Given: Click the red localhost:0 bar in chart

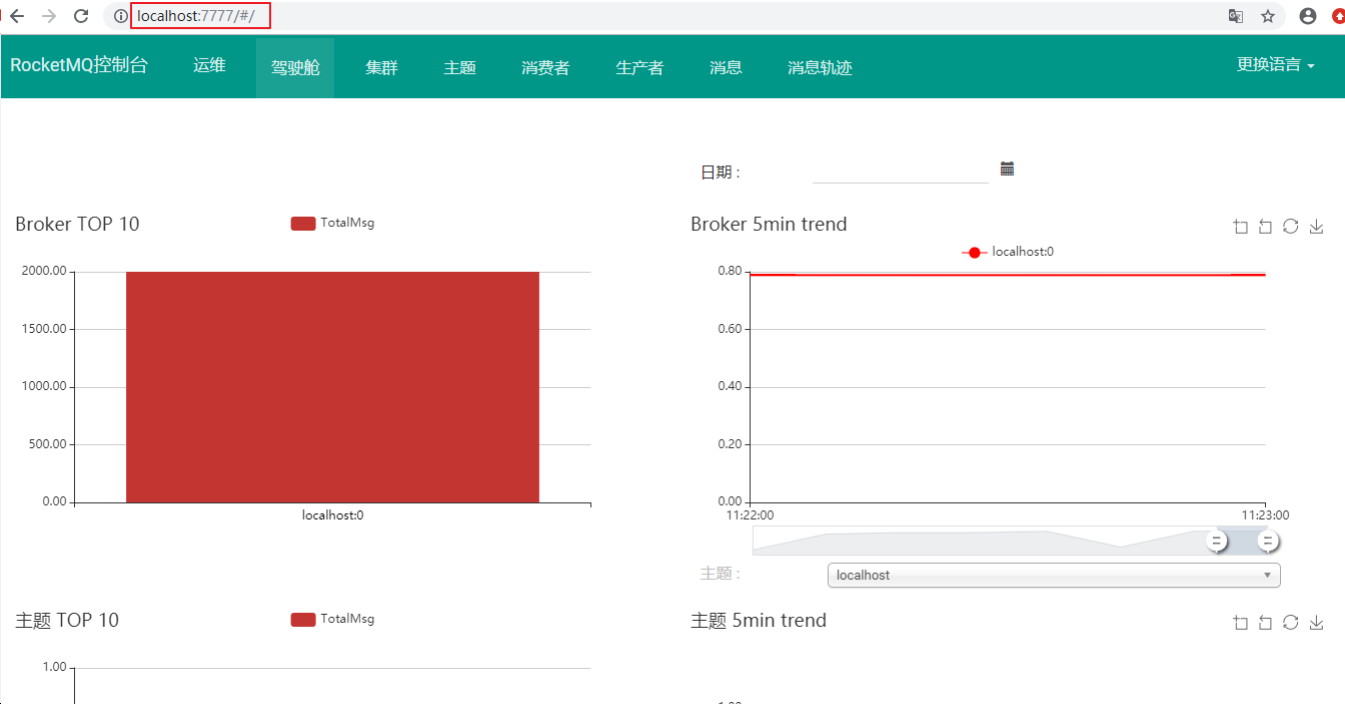Looking at the screenshot, I should pos(332,387).
